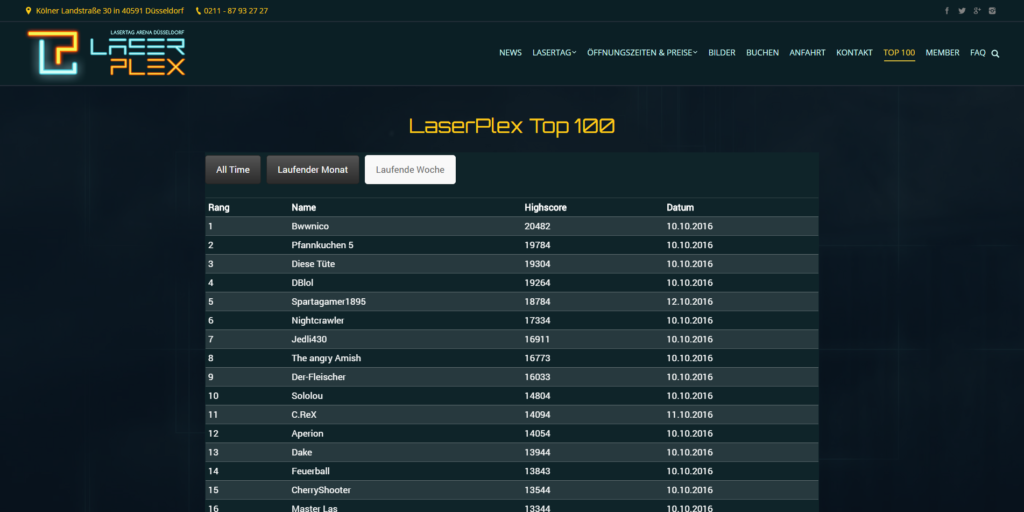
Task: Open the Member page
Action: pos(942,53)
